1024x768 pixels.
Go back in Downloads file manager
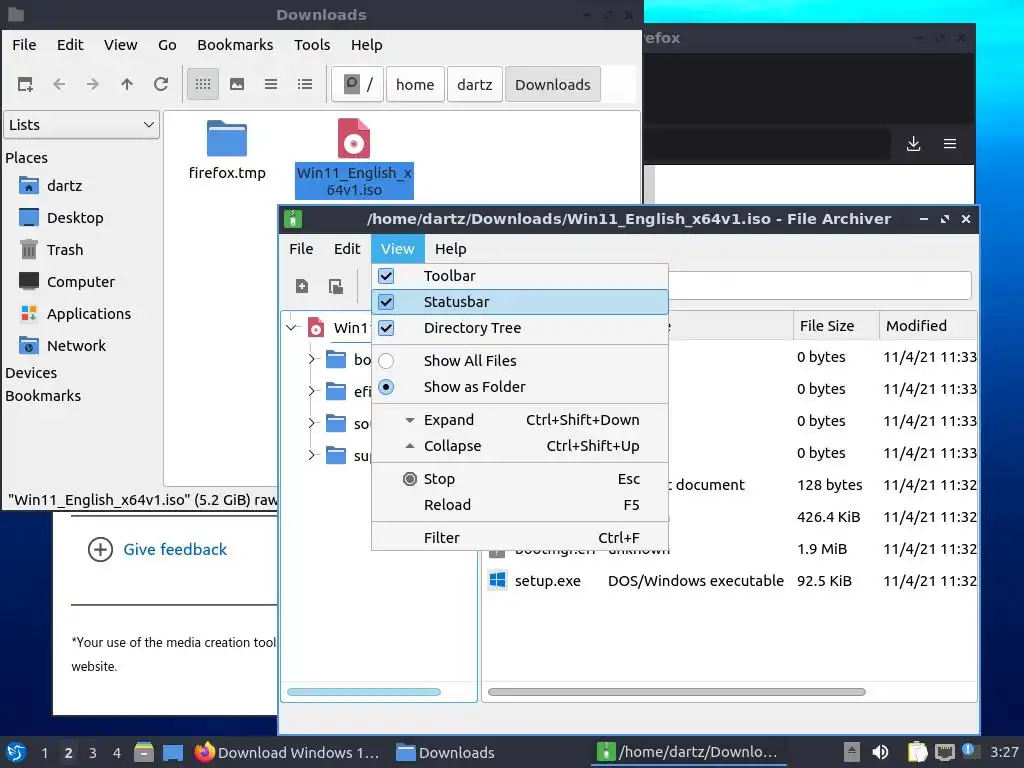(59, 84)
